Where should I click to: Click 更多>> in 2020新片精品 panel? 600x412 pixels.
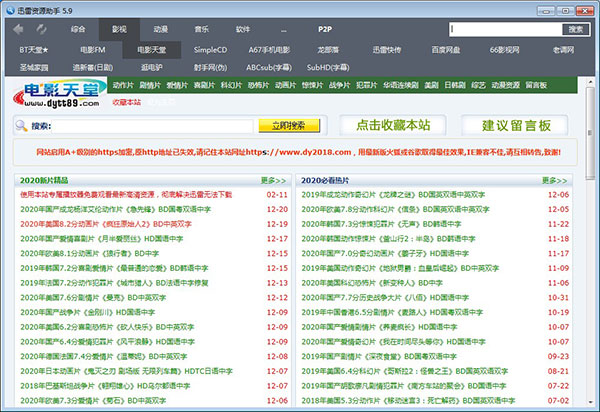(x=273, y=180)
